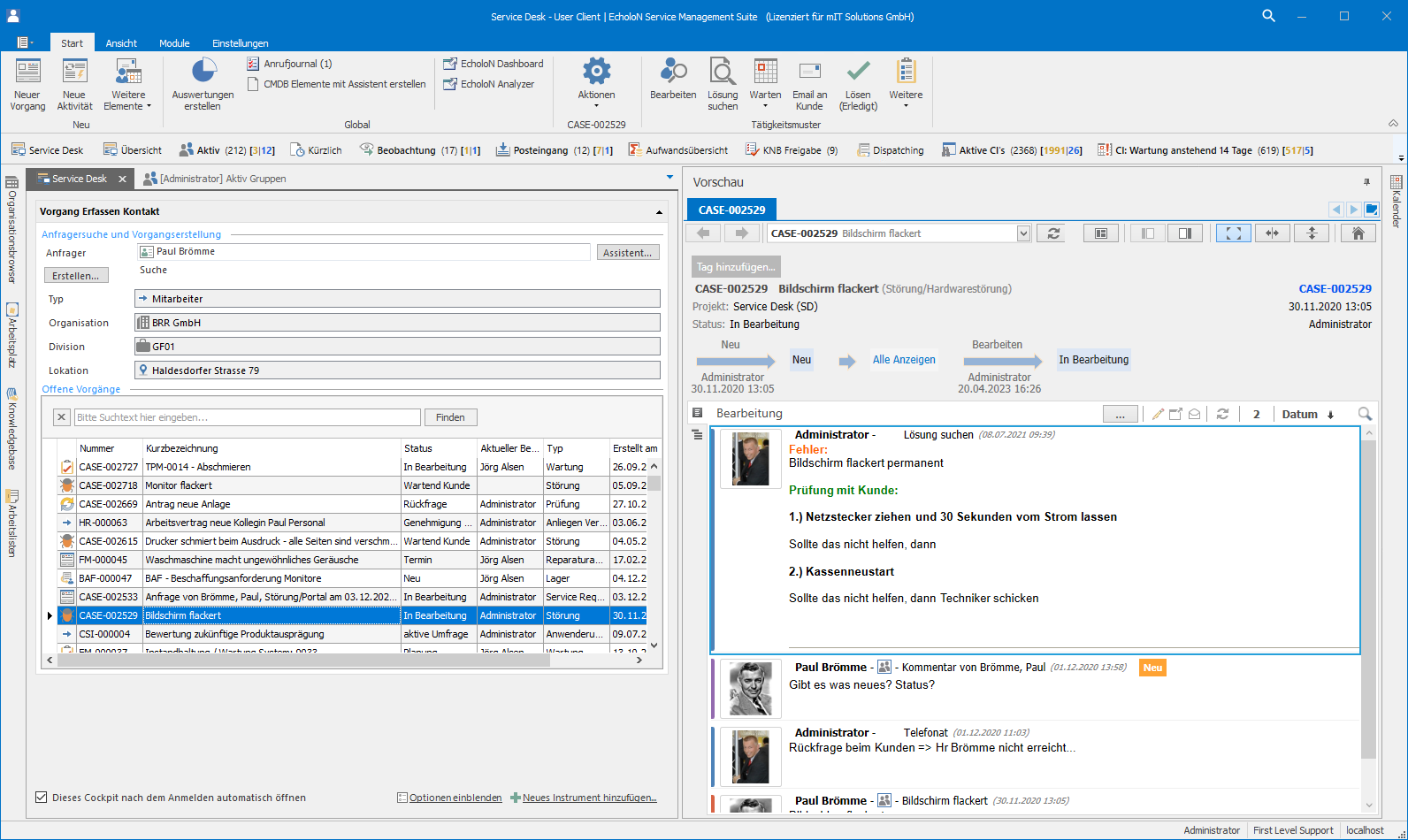Navigate back with preview left arrow
The image size is (1408, 840).
(x=703, y=233)
